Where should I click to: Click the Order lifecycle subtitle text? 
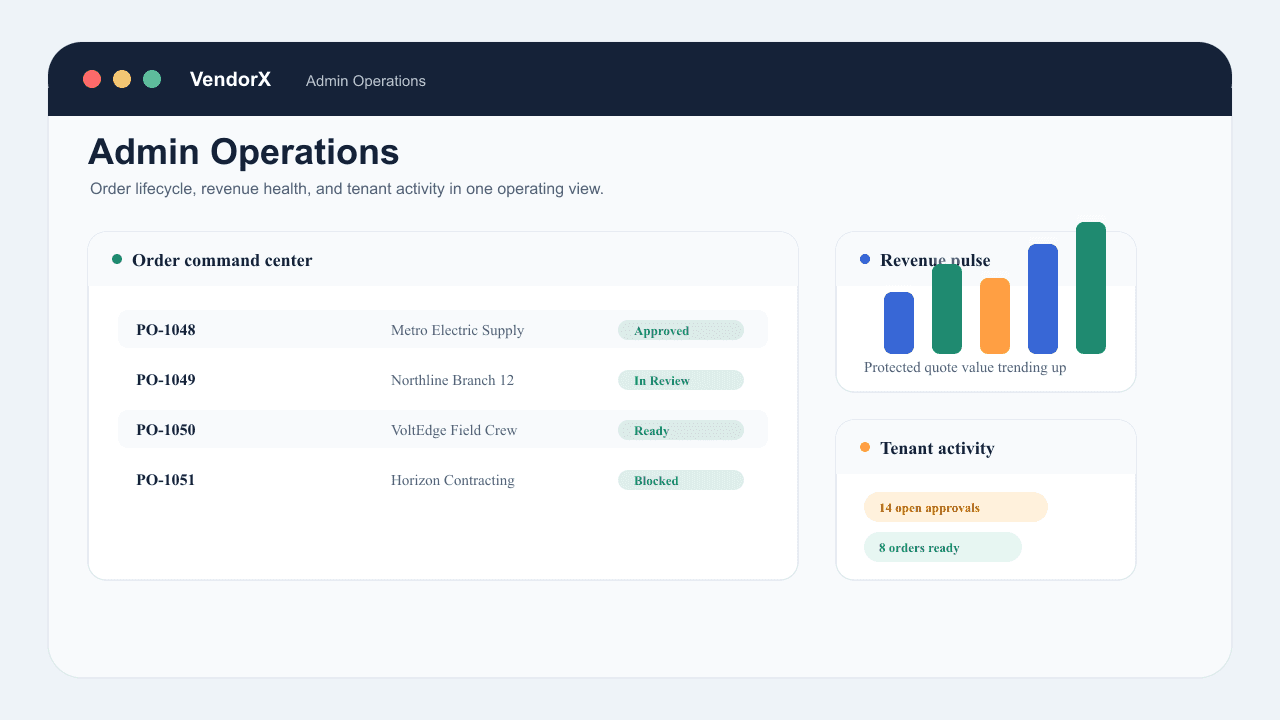click(x=347, y=188)
